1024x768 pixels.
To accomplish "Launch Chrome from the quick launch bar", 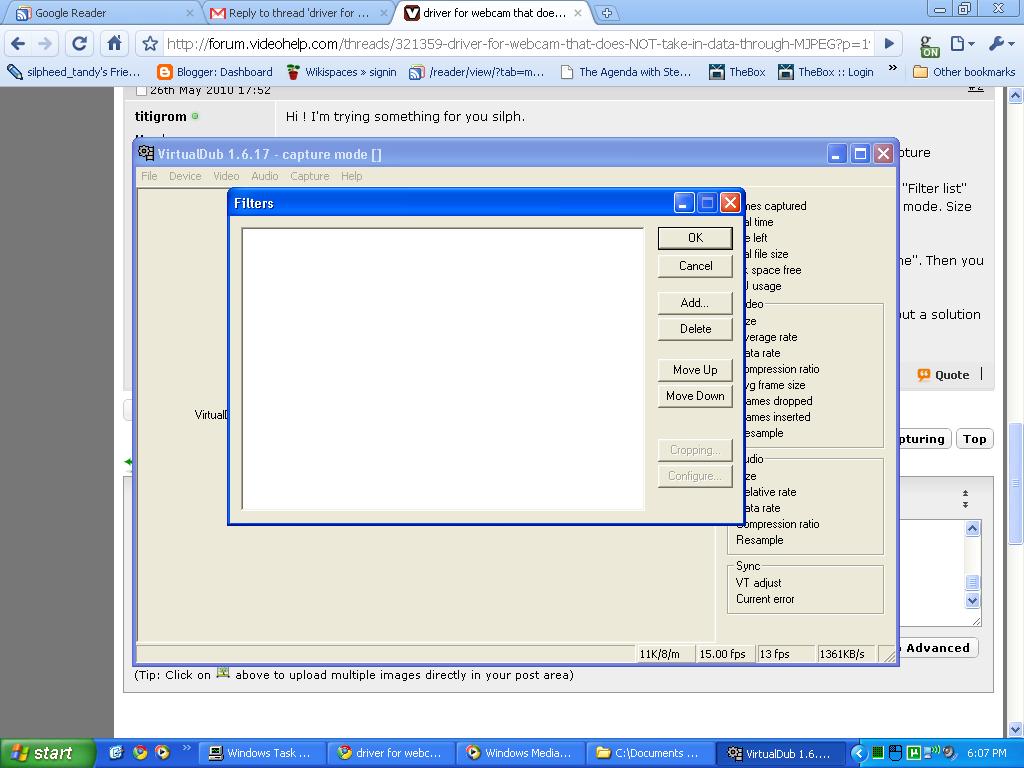I will 139,752.
